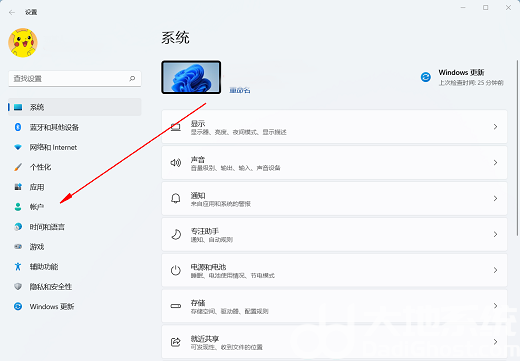Click the share icon in 就近共享 row
Image resolution: width=520 pixels, height=361 pixels.
(x=176, y=342)
